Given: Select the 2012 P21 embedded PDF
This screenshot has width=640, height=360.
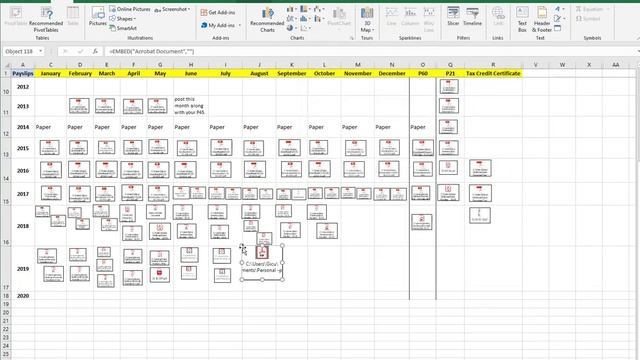Looking at the screenshot, I should pyautogui.click(x=449, y=87).
